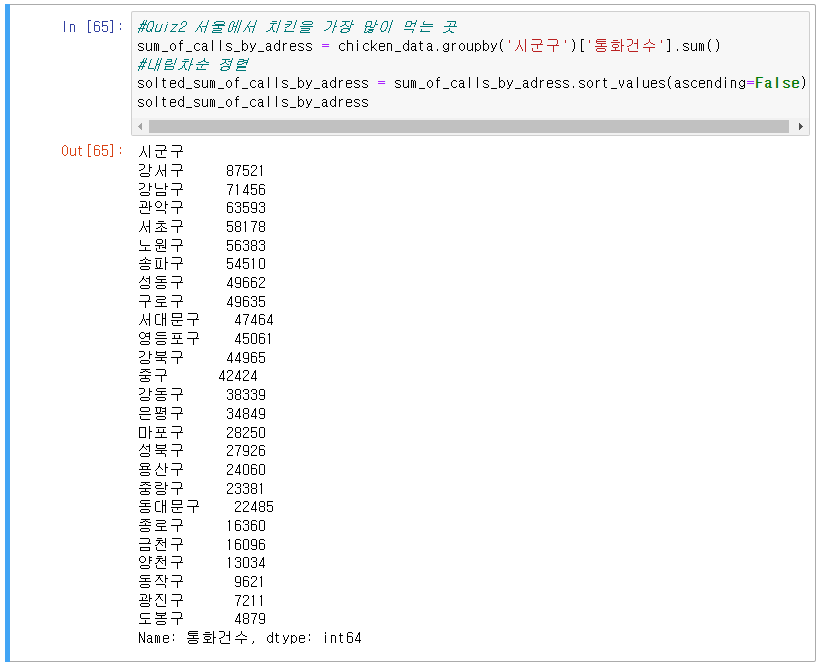
Task: Click the value 4879
Action: pyautogui.click(x=250, y=619)
